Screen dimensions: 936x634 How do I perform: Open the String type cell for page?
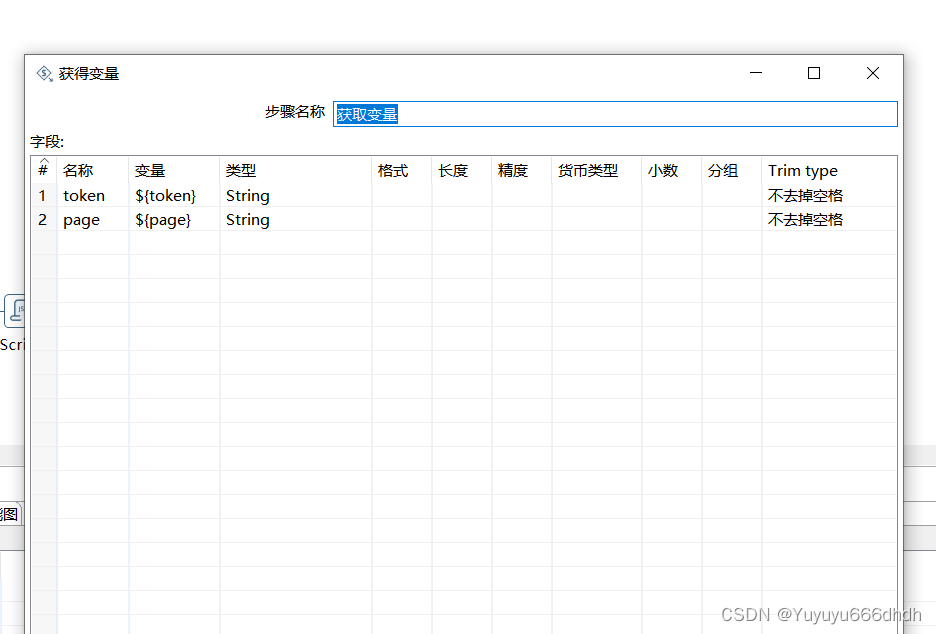pyautogui.click(x=295, y=219)
